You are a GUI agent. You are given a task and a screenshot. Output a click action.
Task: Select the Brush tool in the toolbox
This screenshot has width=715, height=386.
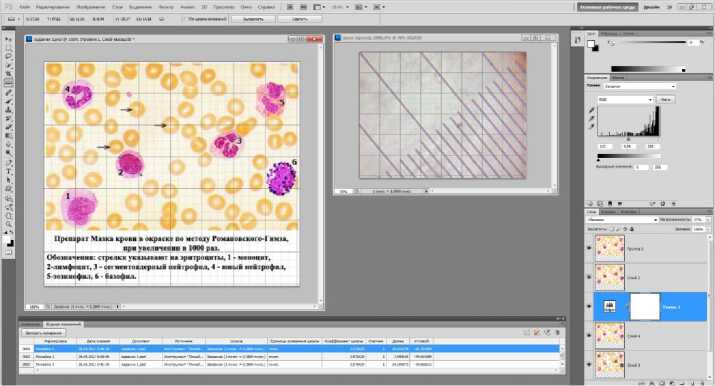click(x=9, y=101)
